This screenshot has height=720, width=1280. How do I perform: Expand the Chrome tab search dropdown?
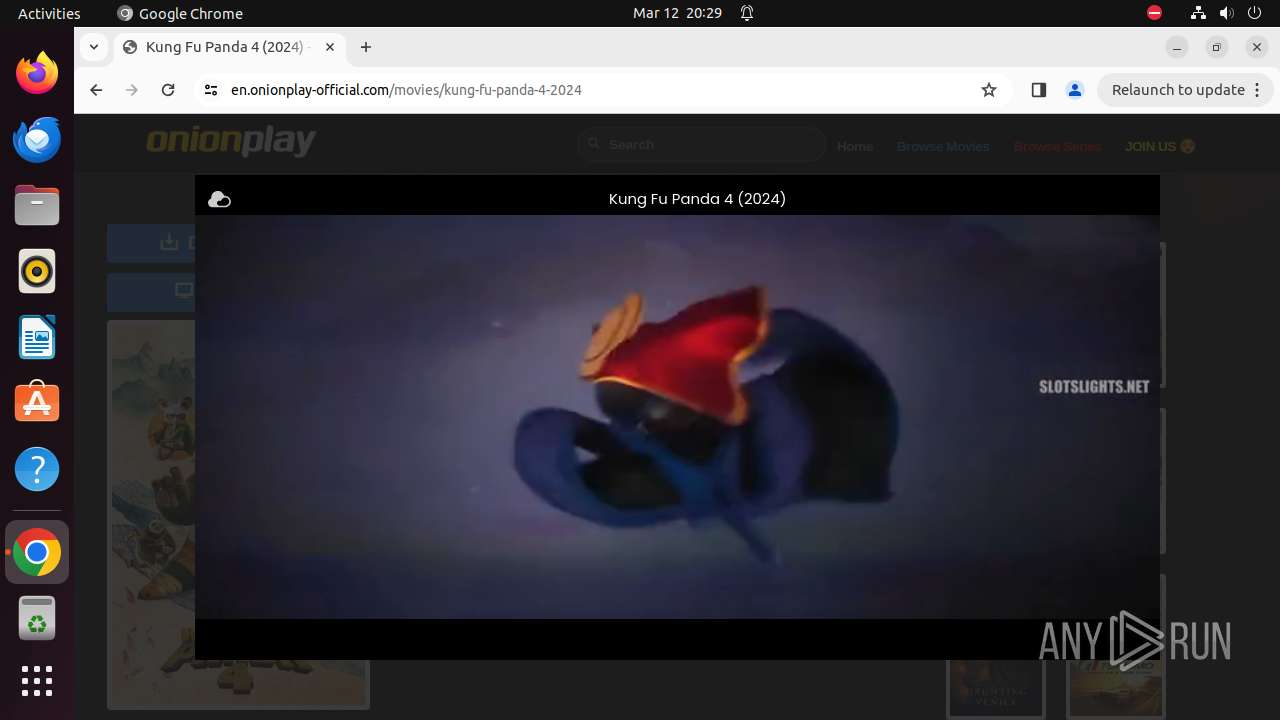pyautogui.click(x=94, y=47)
